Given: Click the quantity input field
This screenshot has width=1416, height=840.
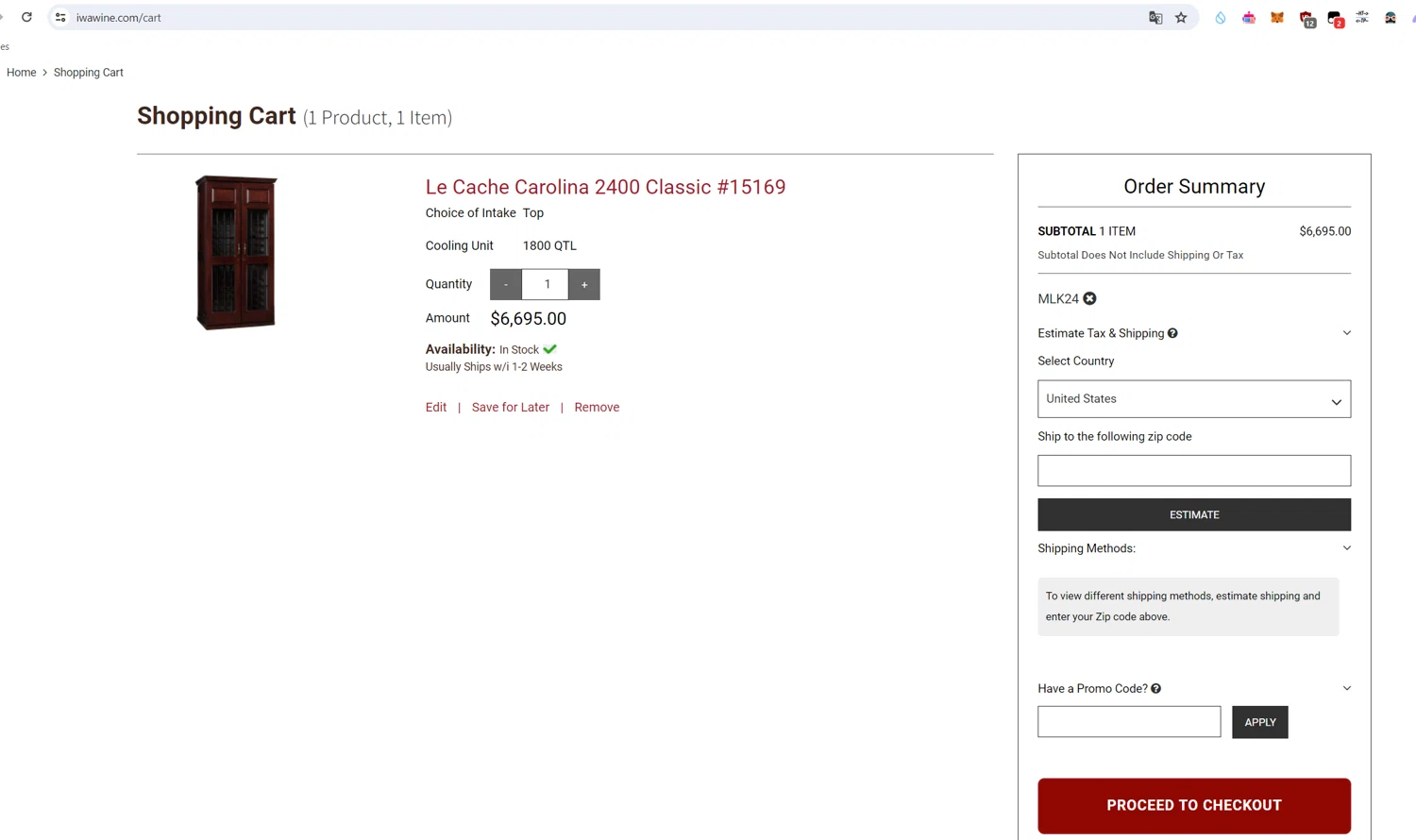Looking at the screenshot, I should [x=546, y=284].
